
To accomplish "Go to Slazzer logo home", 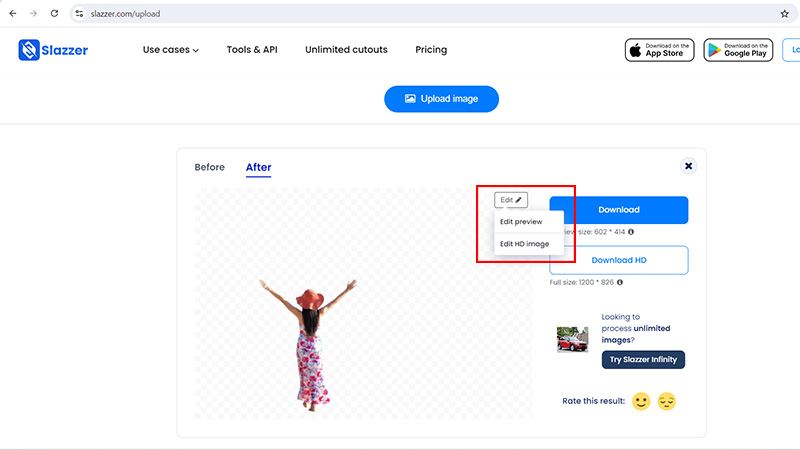I will tap(53, 50).
